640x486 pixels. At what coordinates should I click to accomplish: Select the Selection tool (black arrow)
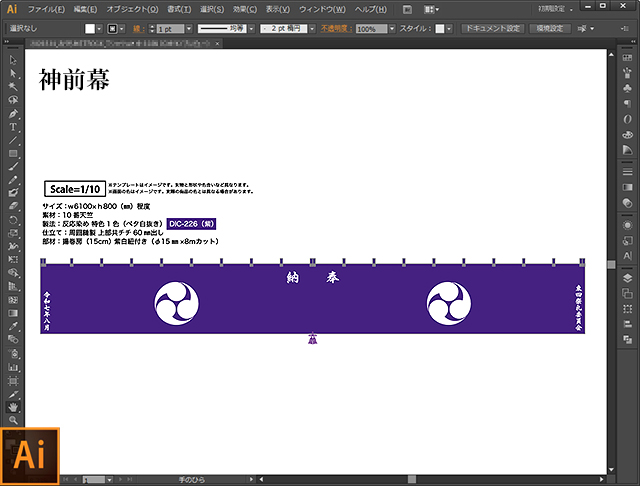13,61
